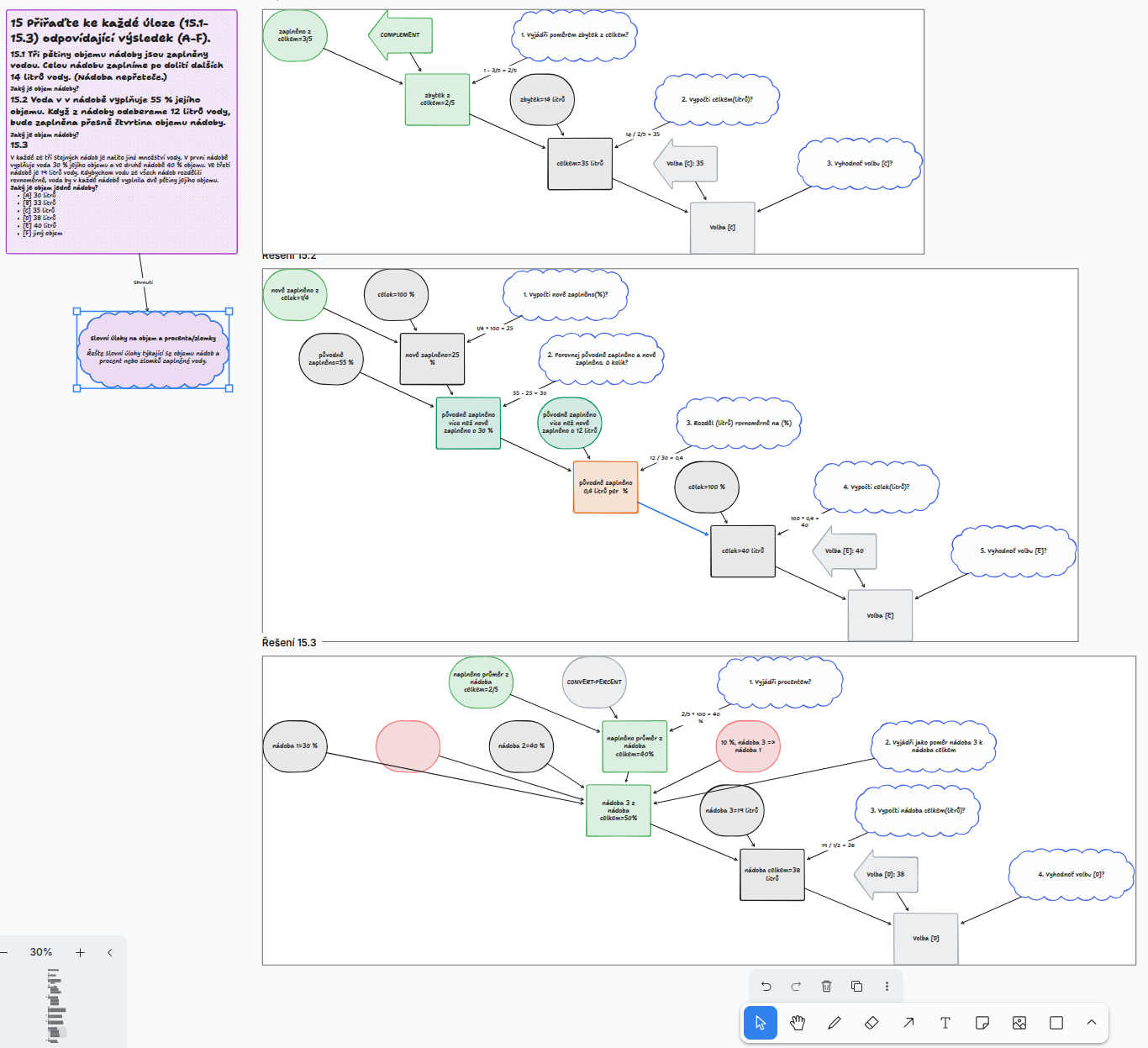Viewport: 1148px width, 1048px height.
Task: Choose the Arrow tool
Action: [x=908, y=1023]
